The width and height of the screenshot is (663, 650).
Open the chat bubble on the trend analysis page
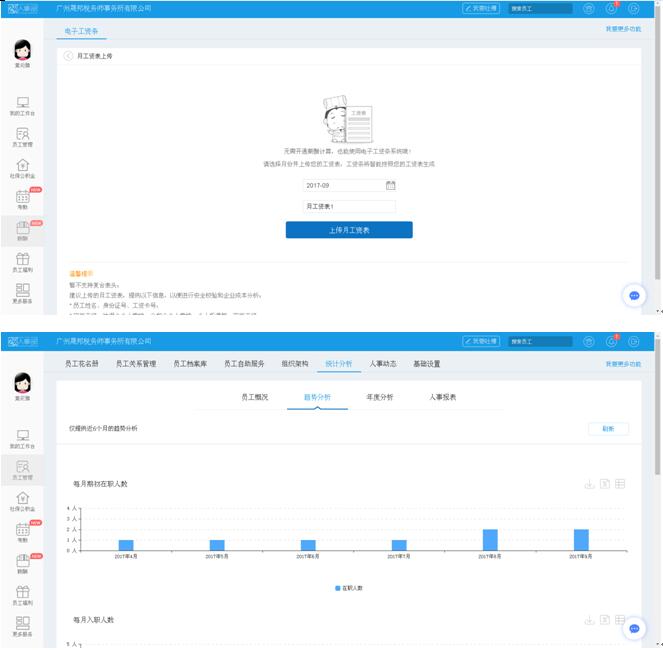coord(634,629)
